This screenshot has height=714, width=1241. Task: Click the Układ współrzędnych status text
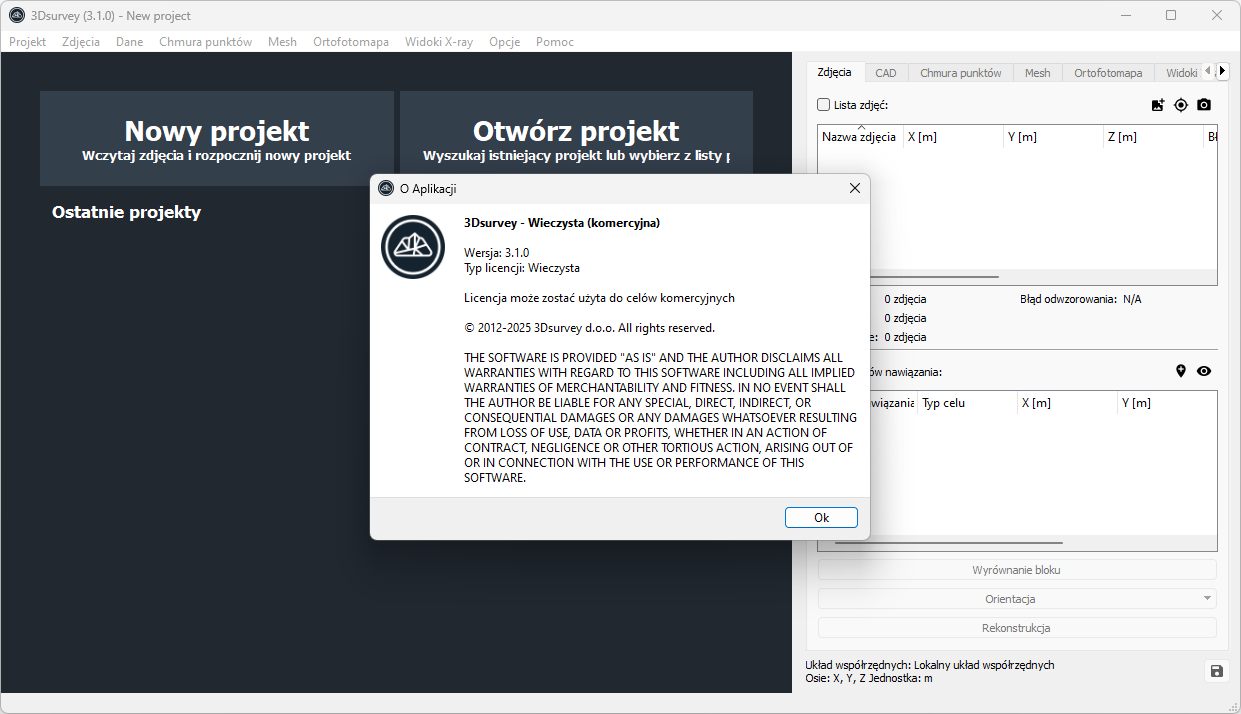tap(930, 665)
